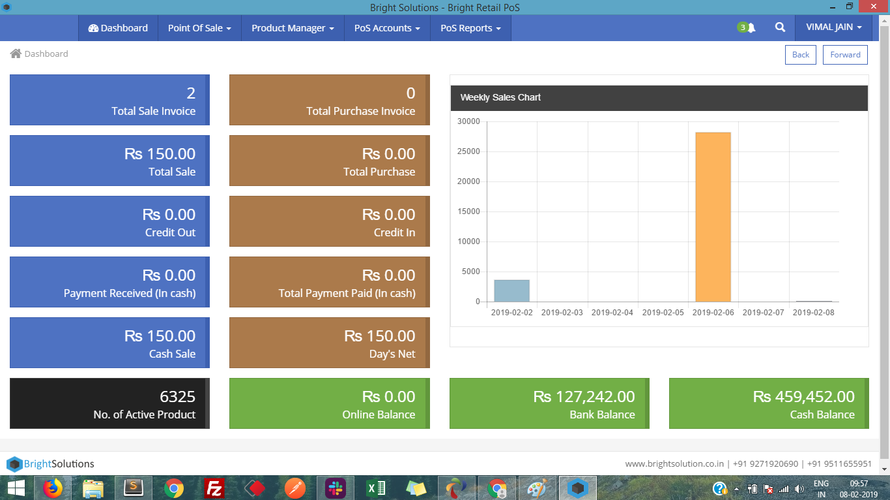890x500 pixels.
Task: Open File Explorer from the taskbar
Action: click(x=93, y=488)
